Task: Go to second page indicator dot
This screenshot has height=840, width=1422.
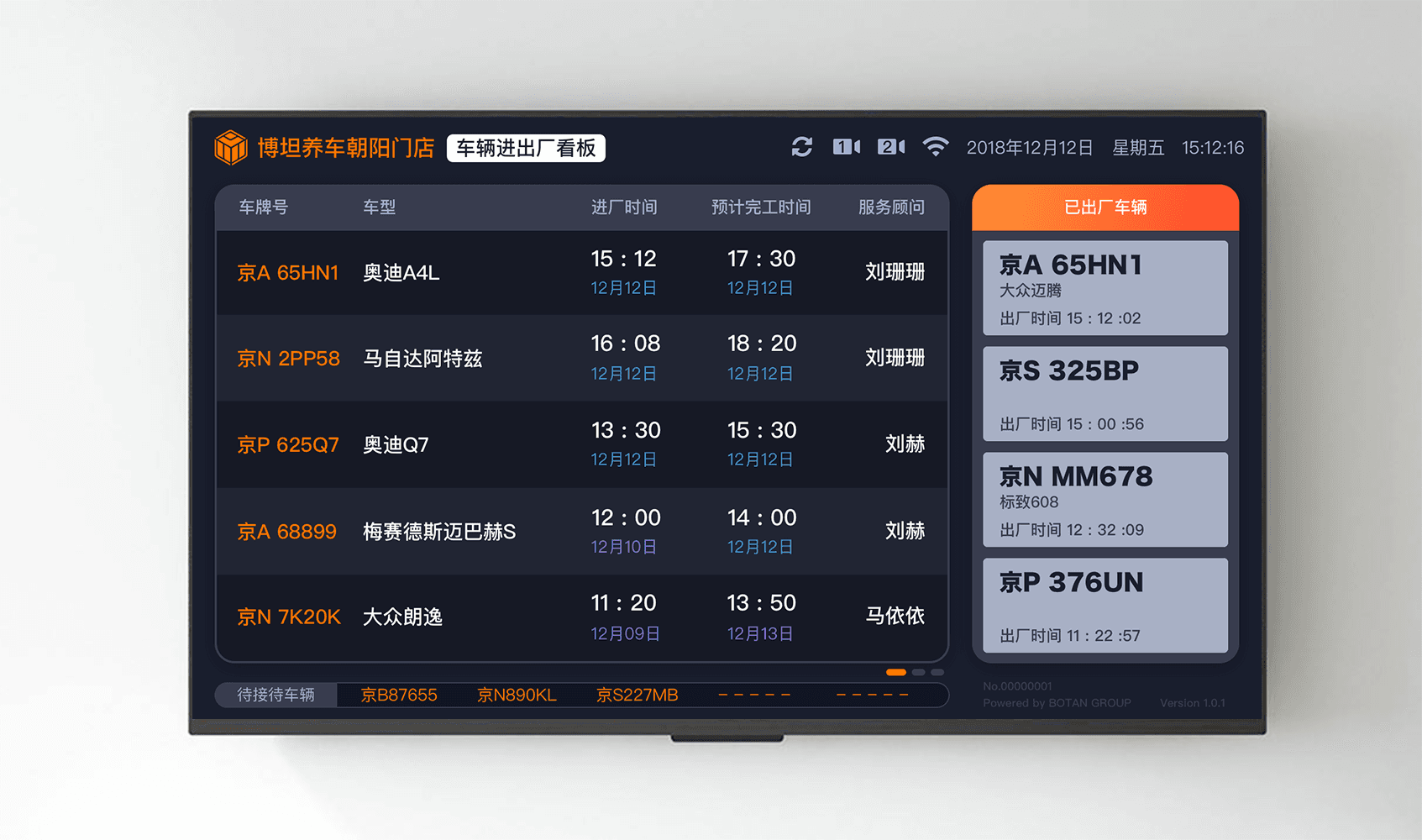Action: click(919, 672)
